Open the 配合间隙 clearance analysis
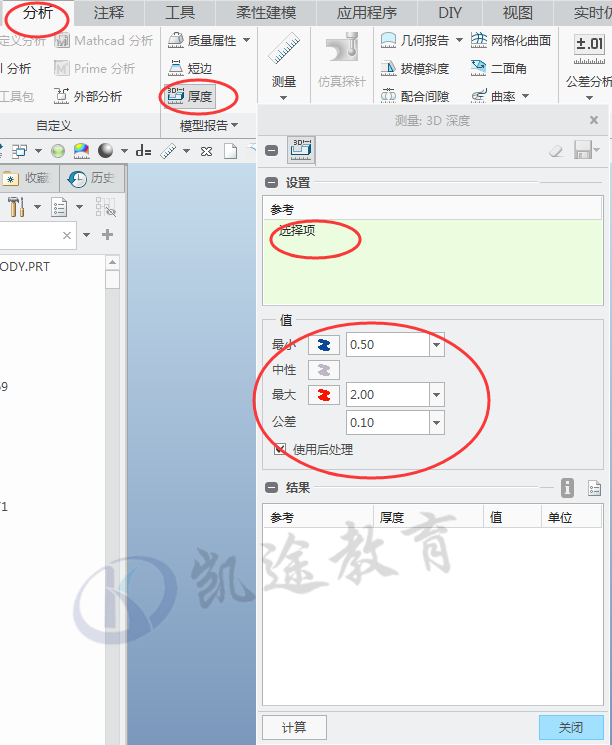 click(x=415, y=96)
